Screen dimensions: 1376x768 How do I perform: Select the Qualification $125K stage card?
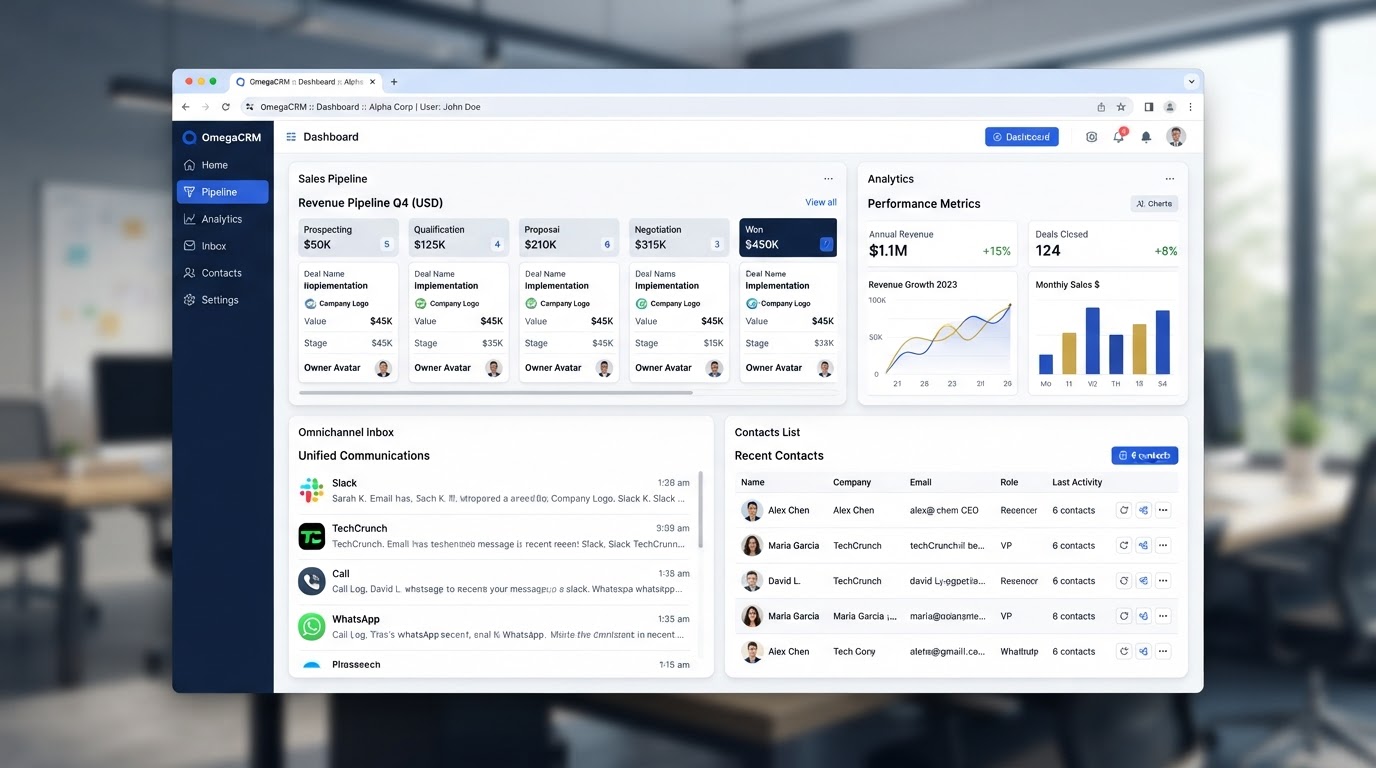(x=458, y=238)
